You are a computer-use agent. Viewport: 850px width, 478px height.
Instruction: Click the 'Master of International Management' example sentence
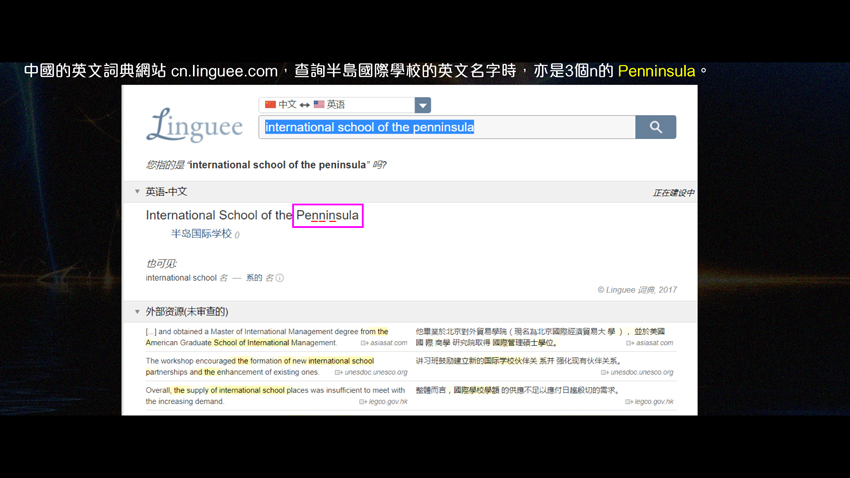pos(267,337)
